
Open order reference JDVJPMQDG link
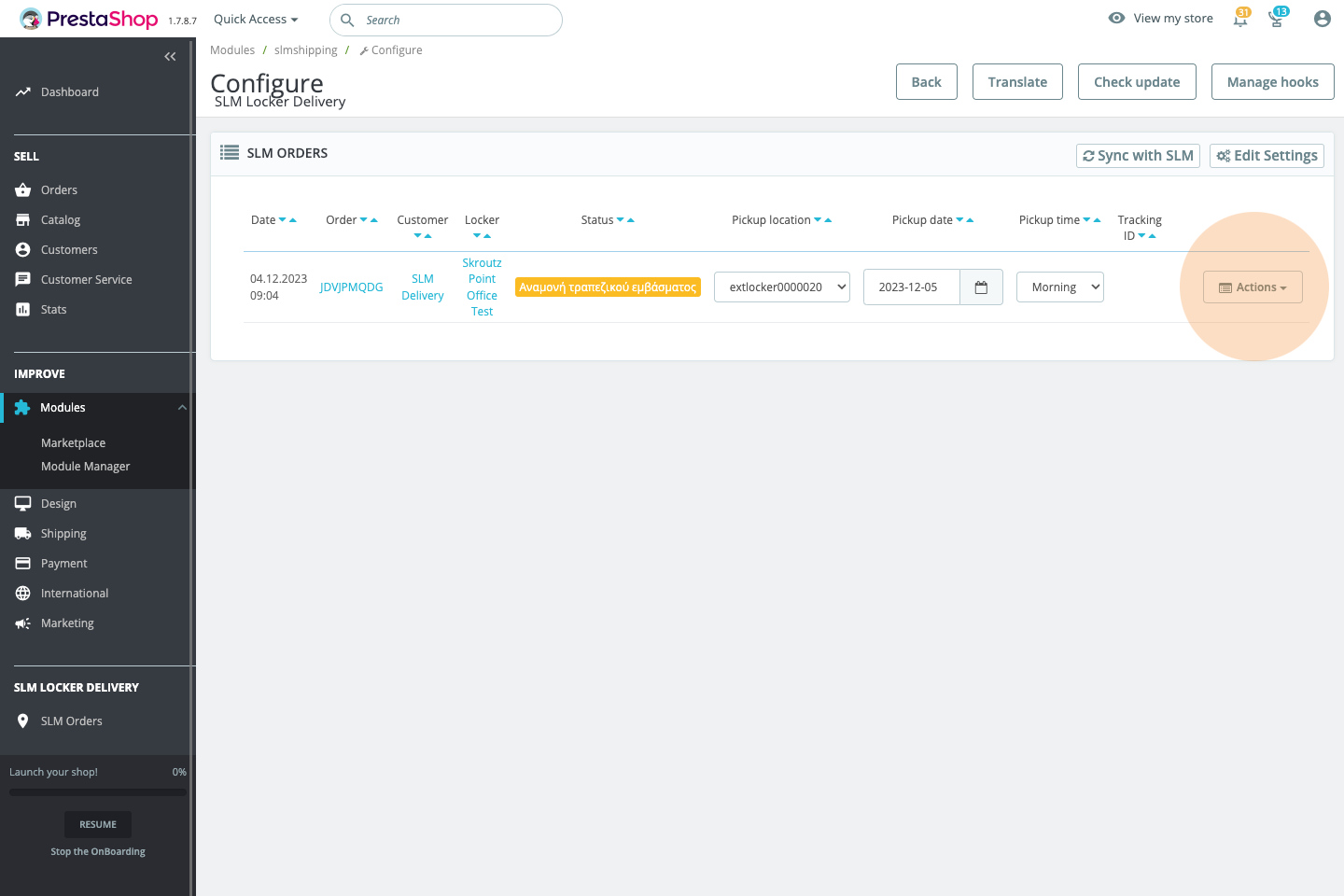coord(351,287)
